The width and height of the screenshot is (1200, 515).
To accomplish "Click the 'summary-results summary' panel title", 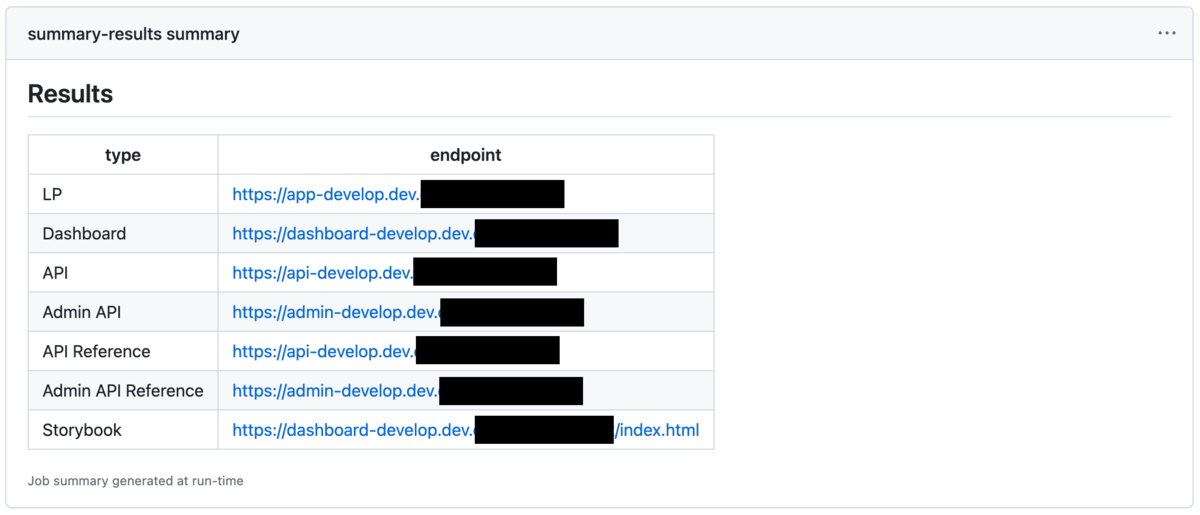I will tap(133, 34).
